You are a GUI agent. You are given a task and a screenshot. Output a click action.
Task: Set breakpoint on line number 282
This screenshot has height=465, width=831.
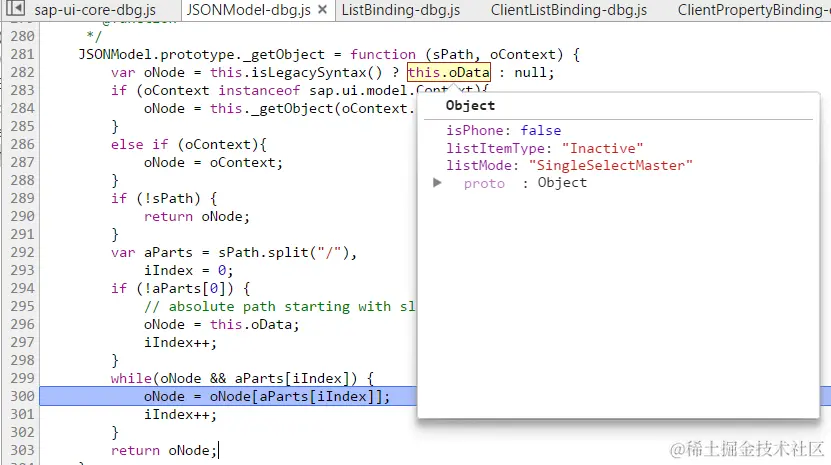pos(22,73)
